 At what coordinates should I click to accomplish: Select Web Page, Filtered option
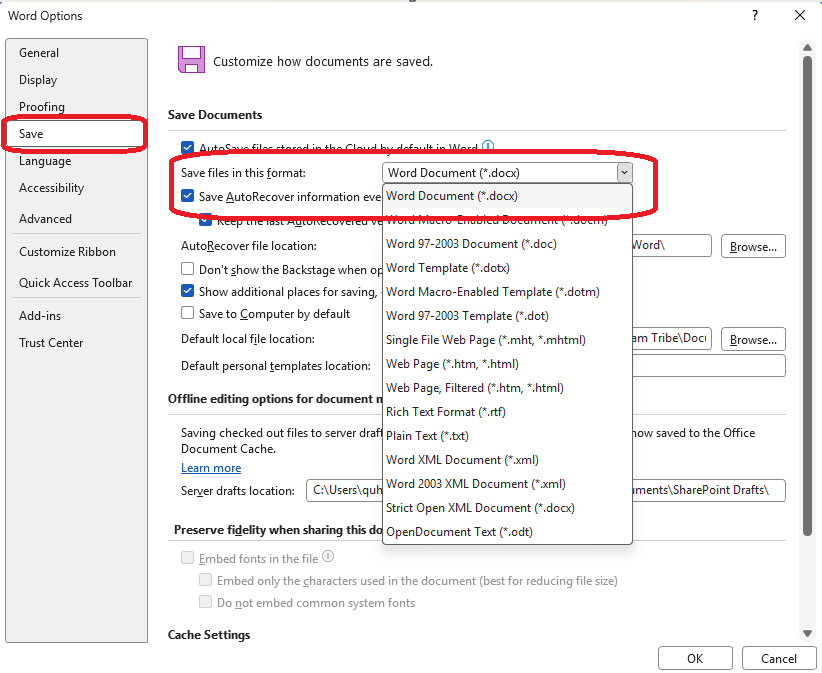tap(507, 388)
